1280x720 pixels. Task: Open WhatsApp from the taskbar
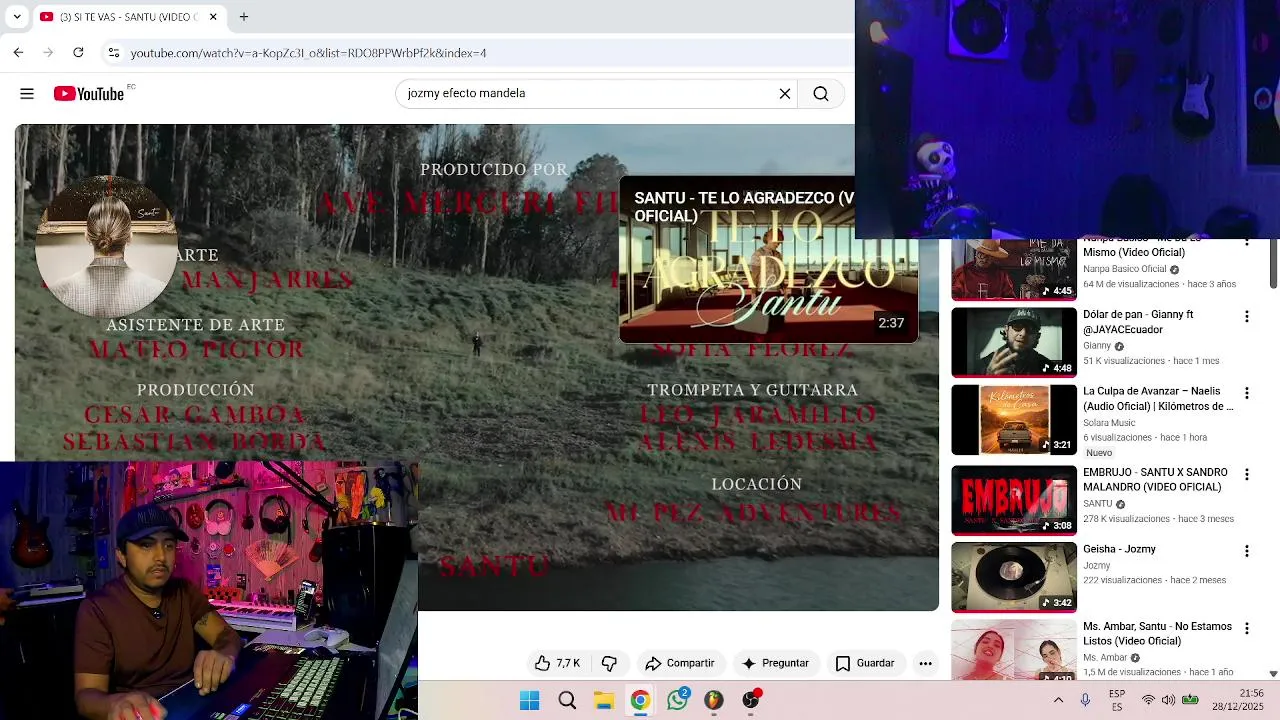pyautogui.click(x=677, y=701)
